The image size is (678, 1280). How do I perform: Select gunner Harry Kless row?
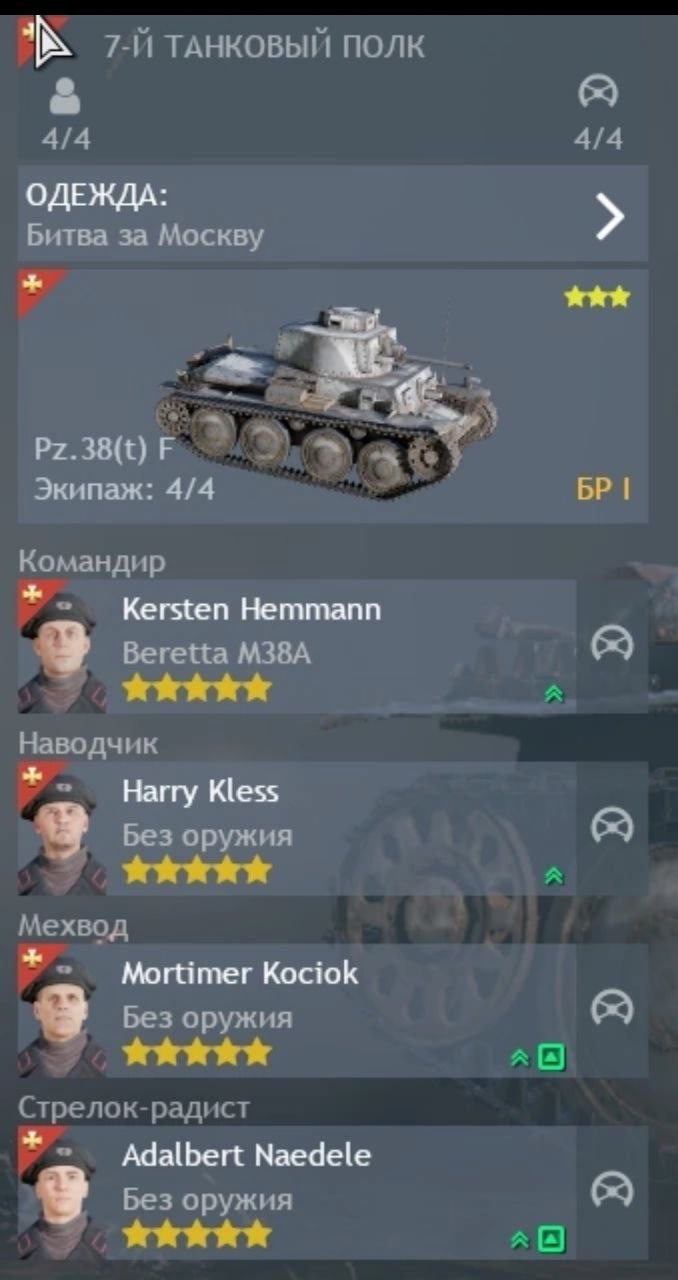297,828
